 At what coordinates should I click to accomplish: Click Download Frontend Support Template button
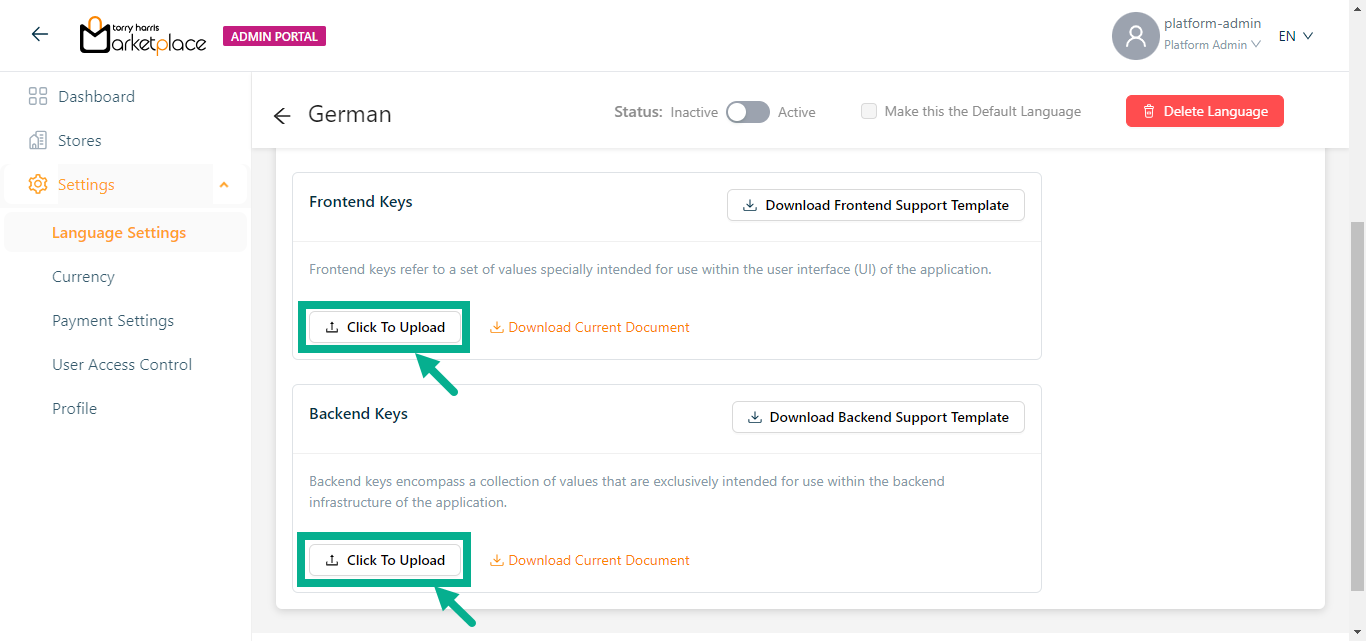876,205
